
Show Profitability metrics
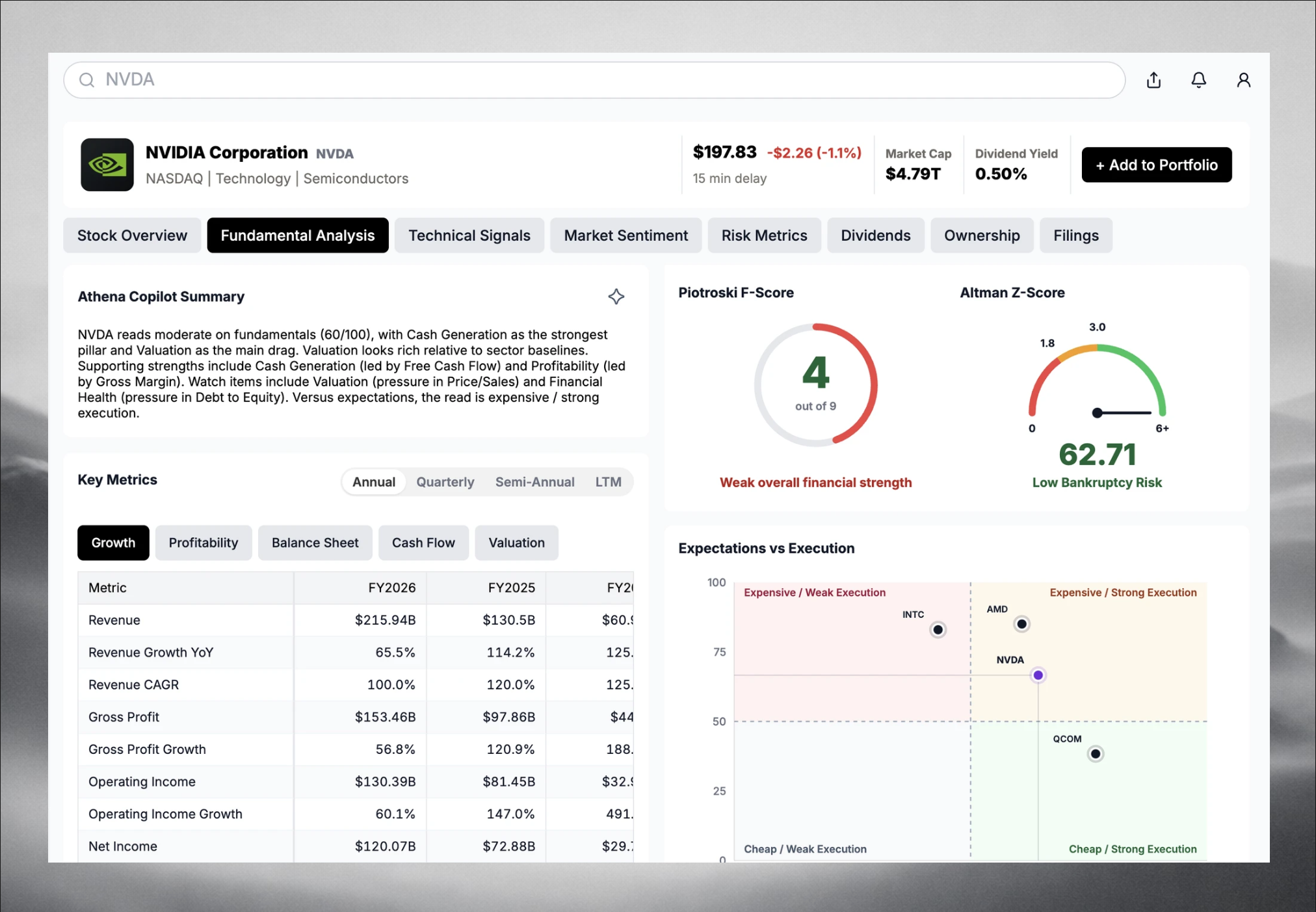click(204, 543)
